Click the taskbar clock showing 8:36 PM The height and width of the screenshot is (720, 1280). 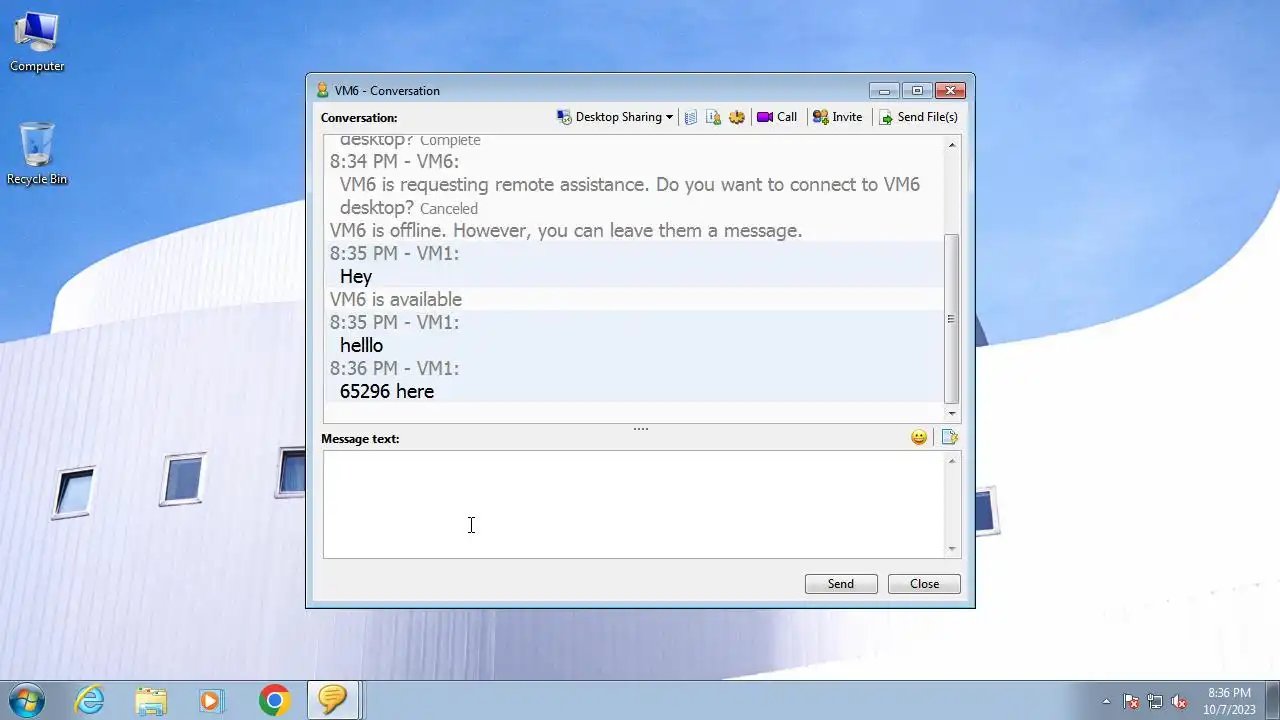pyautogui.click(x=1229, y=701)
